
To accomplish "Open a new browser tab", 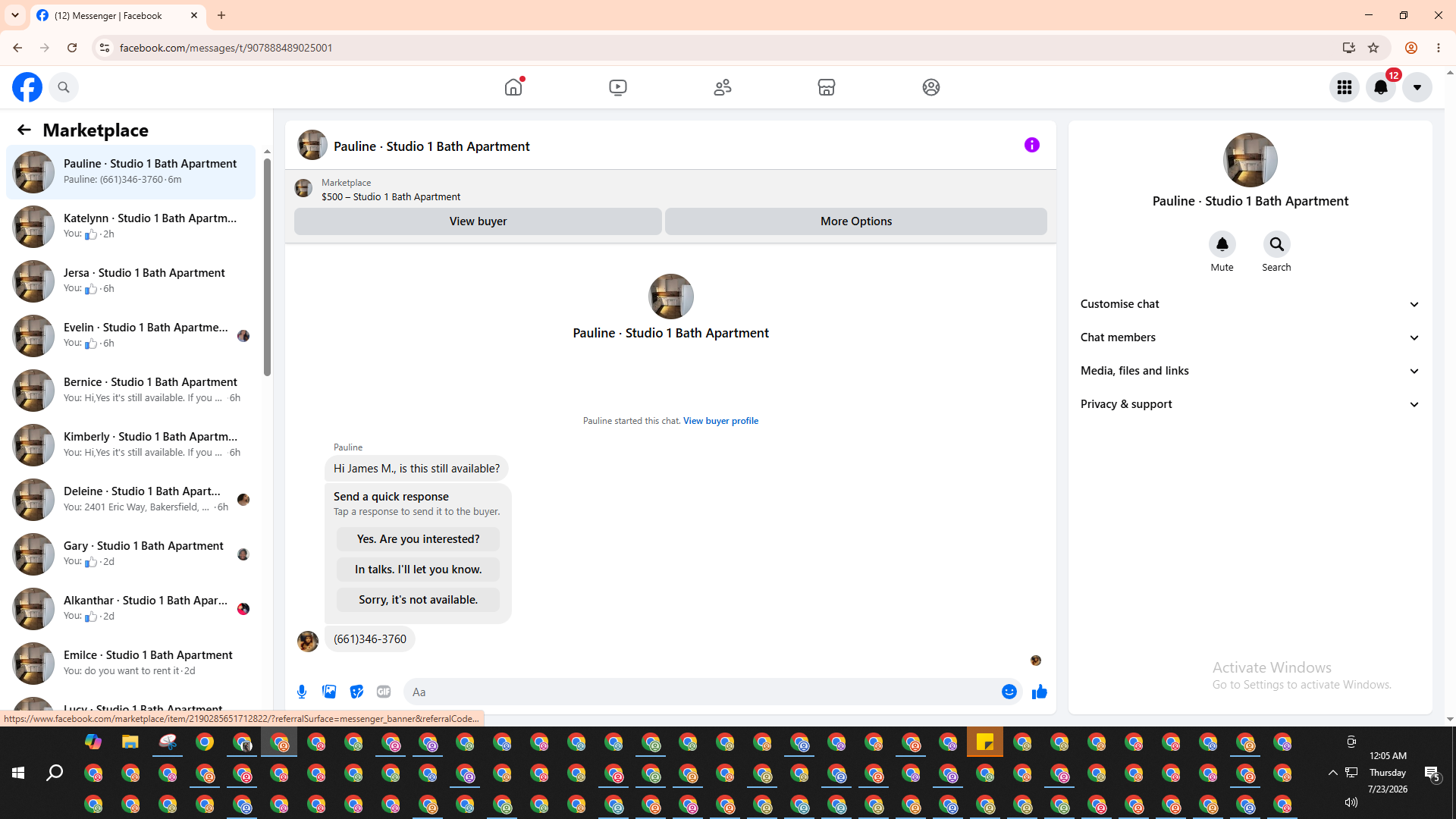I will click(221, 15).
